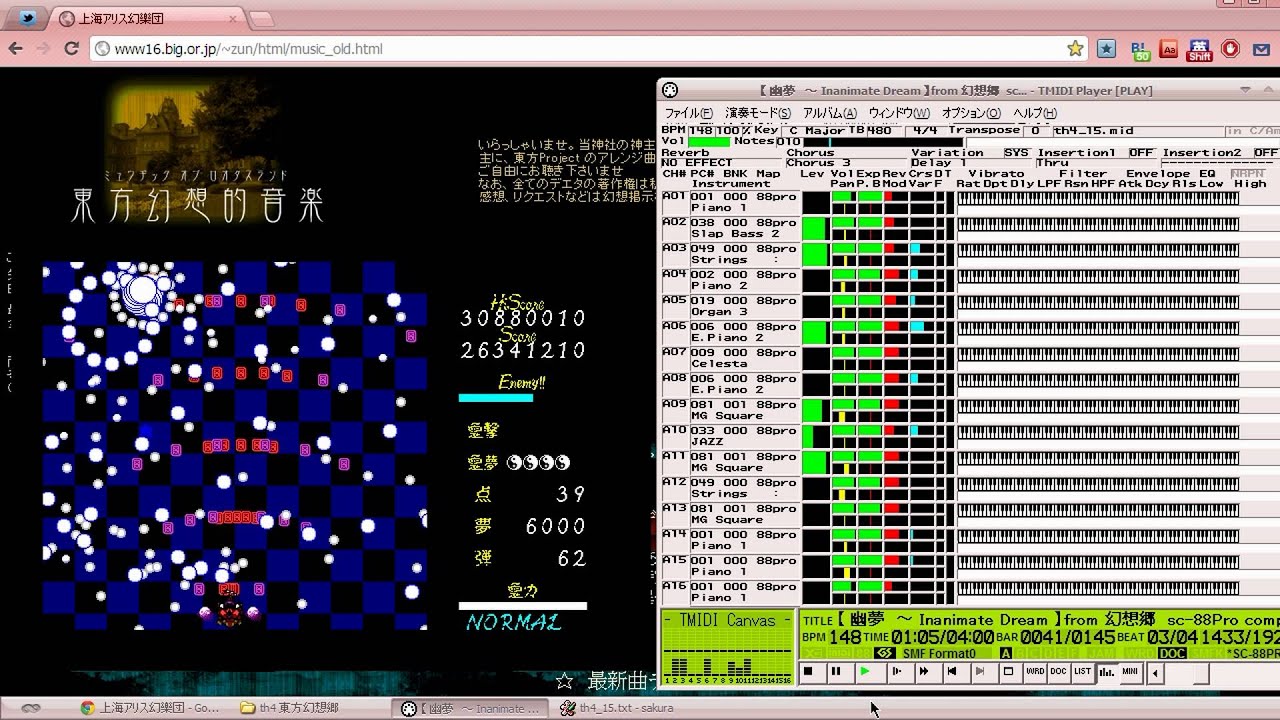Click the square window-mode icon
The width and height of the screenshot is (1280, 720).
(1009, 672)
